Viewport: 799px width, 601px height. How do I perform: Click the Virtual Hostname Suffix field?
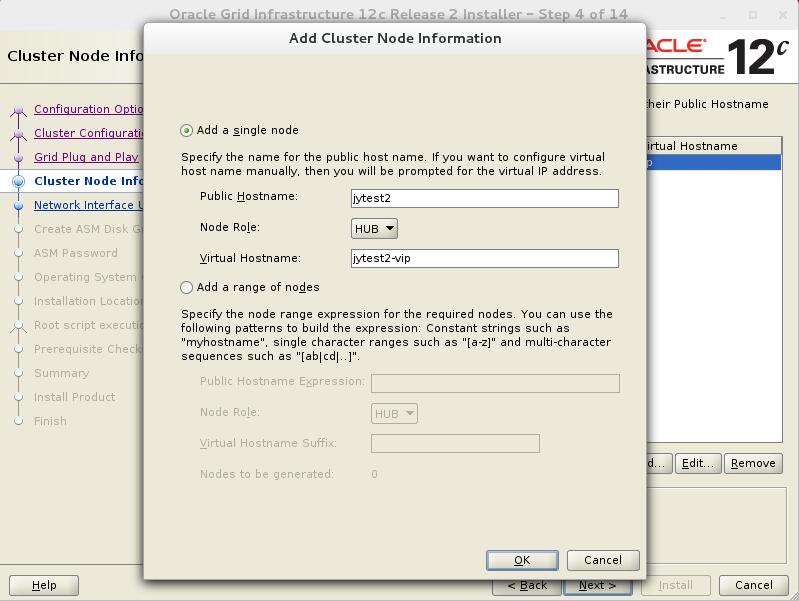coord(455,443)
